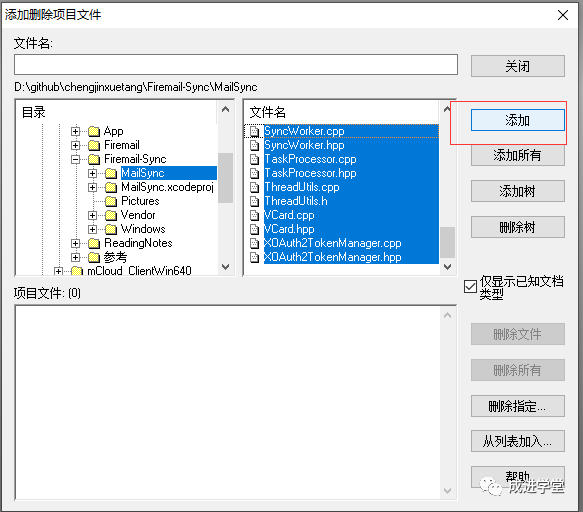Close the 添加删除项目文件 dialog
Screen dimensions: 583x512
pos(563,15)
